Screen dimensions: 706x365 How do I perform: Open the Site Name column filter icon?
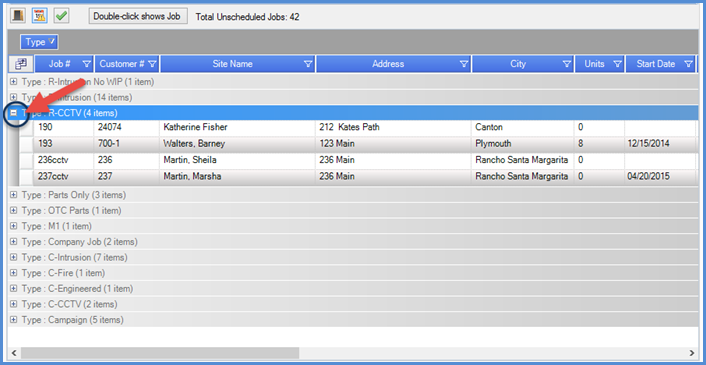(x=308, y=64)
